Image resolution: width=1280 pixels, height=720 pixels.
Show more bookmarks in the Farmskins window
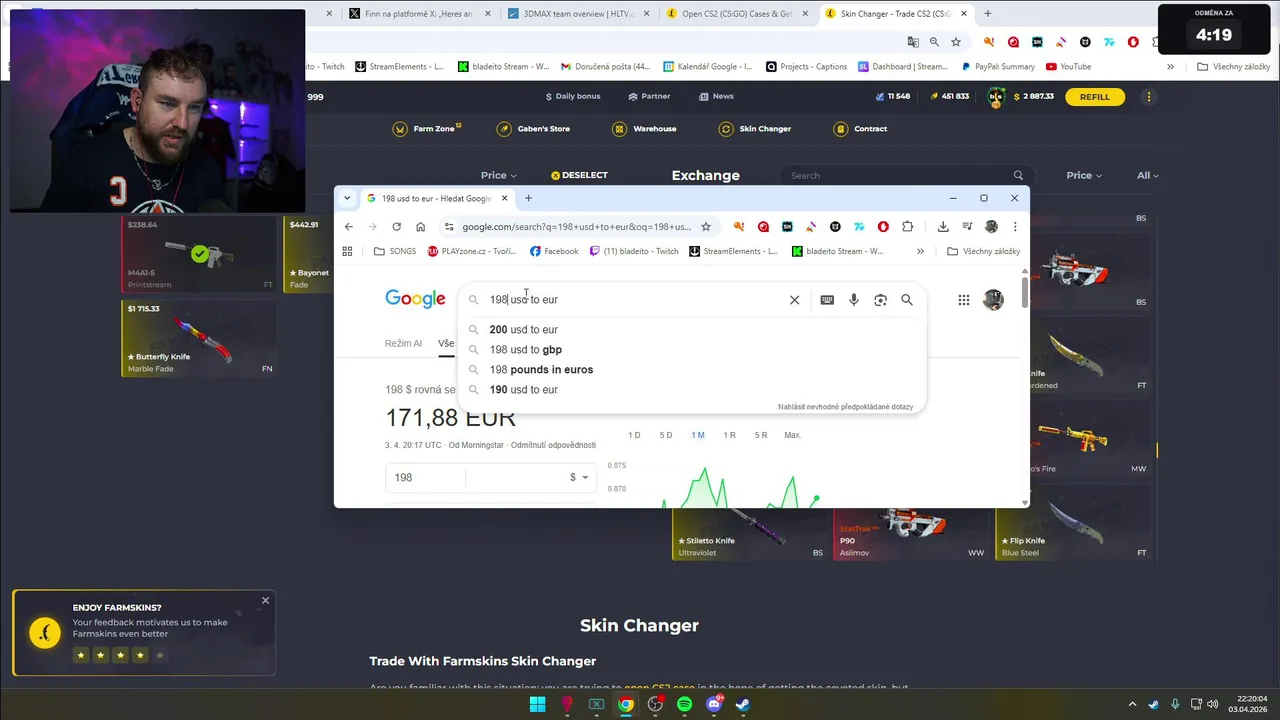coord(1170,67)
